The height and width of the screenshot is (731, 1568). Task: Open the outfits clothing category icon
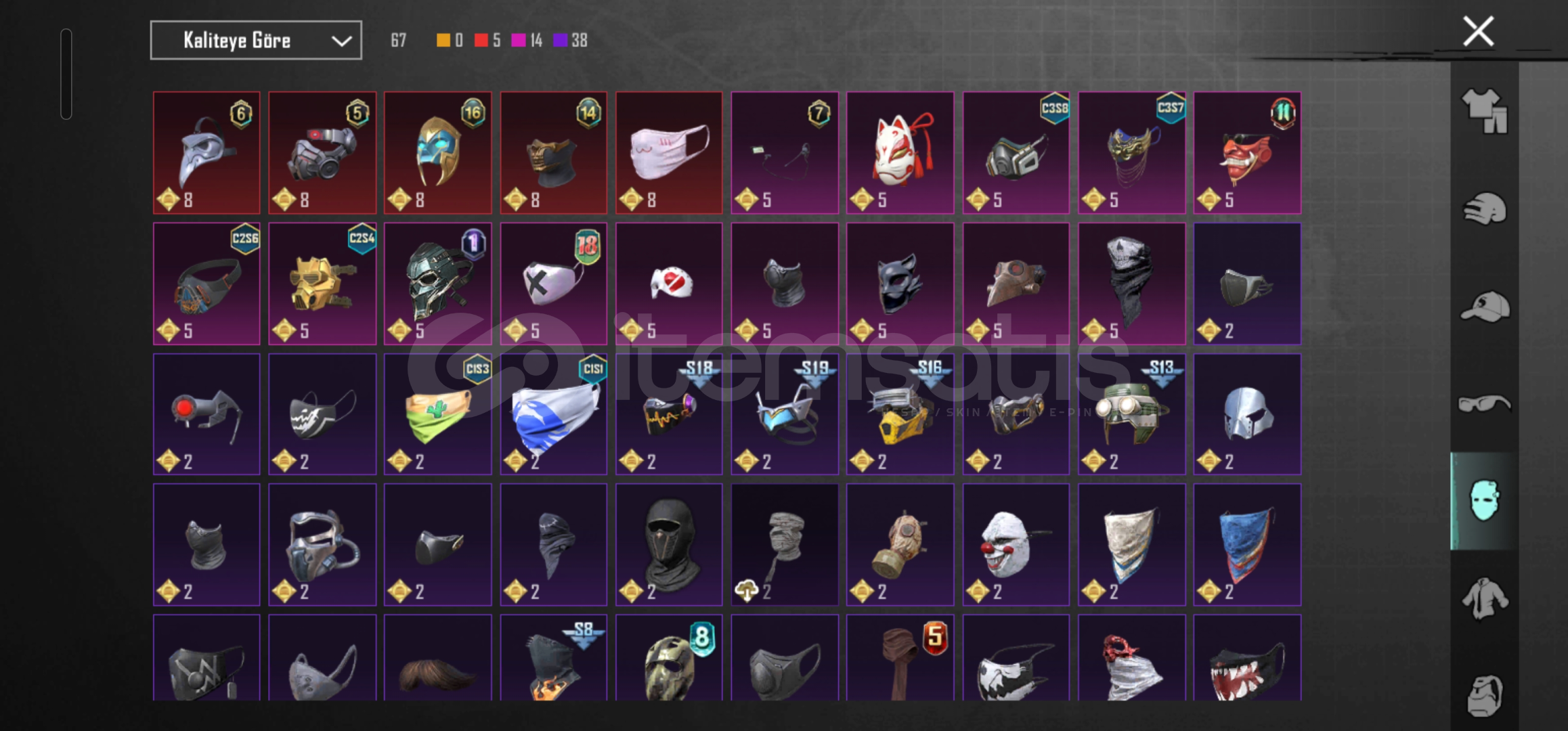pos(1485,110)
